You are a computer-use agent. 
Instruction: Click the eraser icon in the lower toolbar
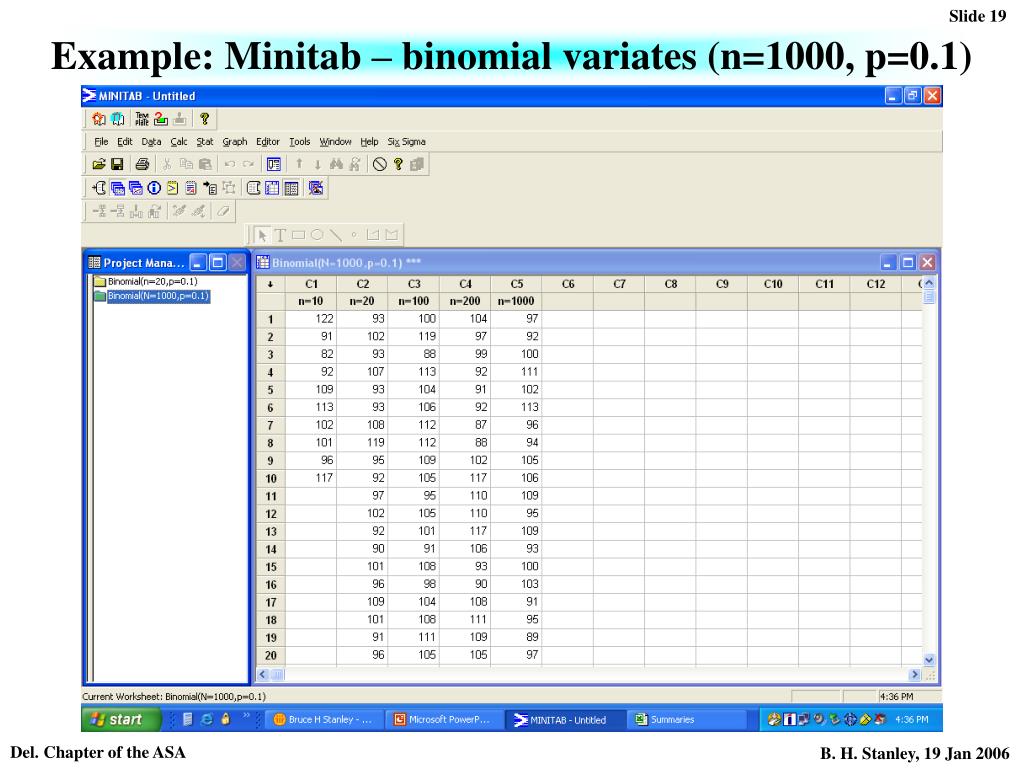click(223, 211)
